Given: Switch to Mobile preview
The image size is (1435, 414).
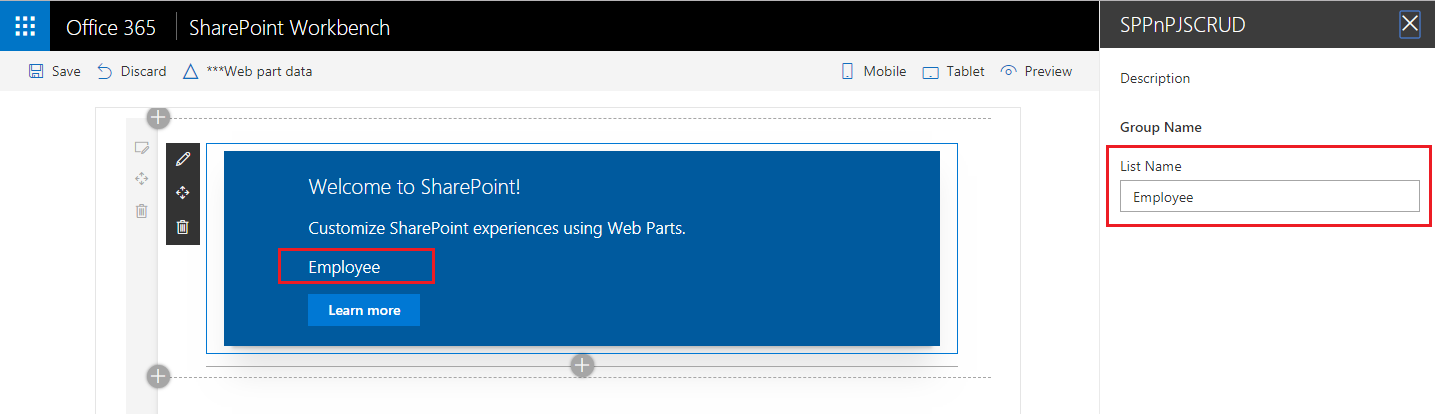Looking at the screenshot, I should tap(873, 71).
